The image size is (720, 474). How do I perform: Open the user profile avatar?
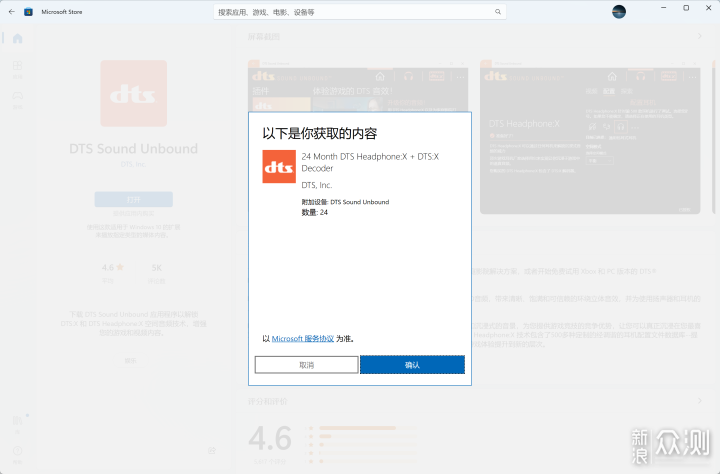pos(619,11)
